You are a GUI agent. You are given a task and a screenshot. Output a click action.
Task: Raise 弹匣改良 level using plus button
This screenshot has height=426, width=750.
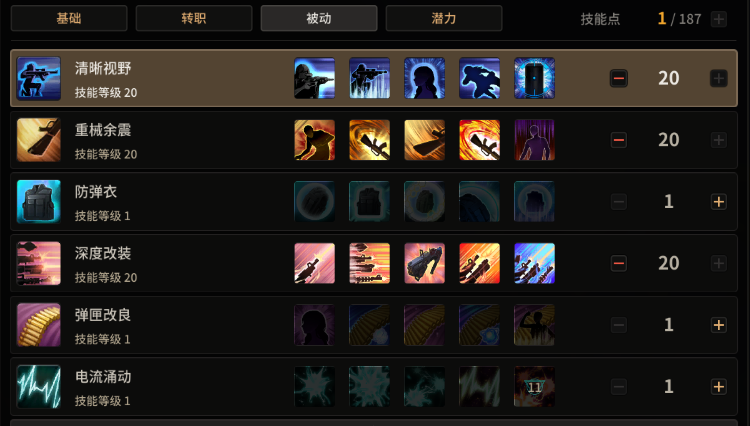click(718, 325)
